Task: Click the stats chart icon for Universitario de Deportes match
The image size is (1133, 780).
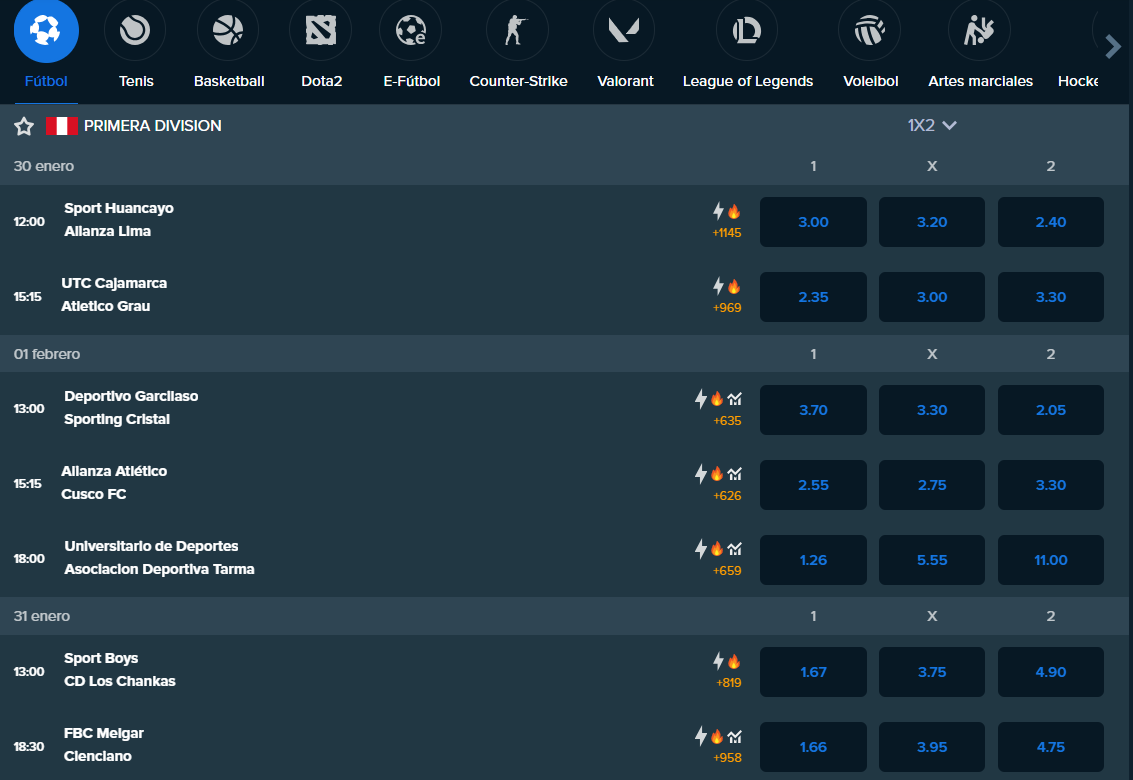Action: [x=735, y=549]
